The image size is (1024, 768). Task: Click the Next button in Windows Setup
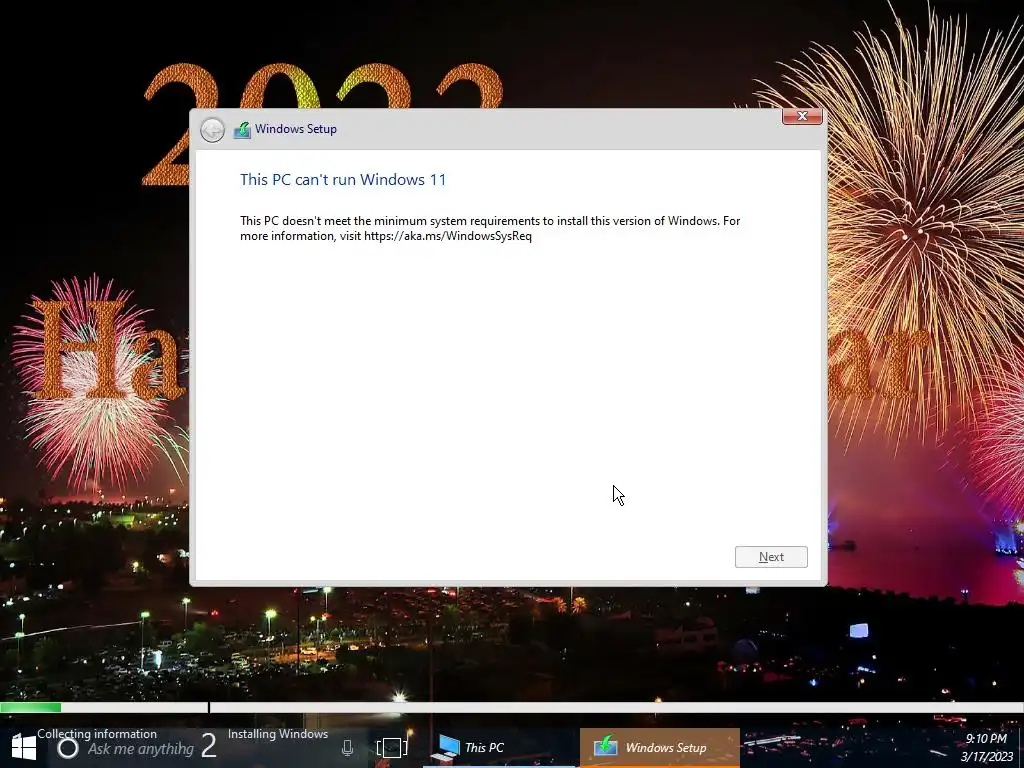[771, 557]
